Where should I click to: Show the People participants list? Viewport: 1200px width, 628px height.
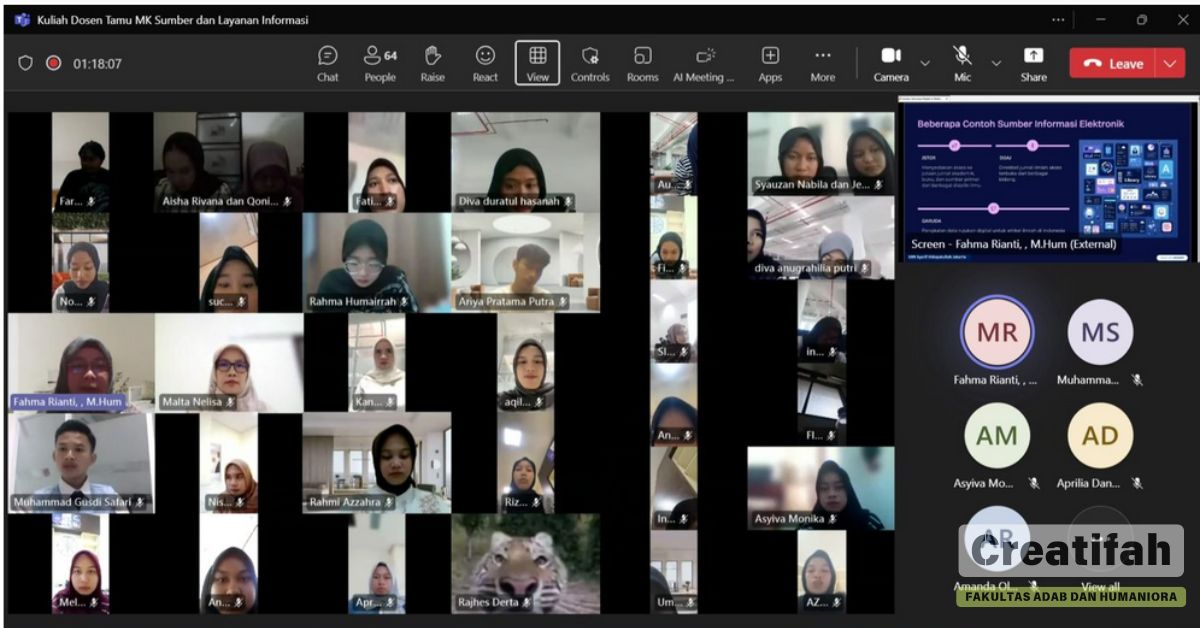pyautogui.click(x=380, y=63)
